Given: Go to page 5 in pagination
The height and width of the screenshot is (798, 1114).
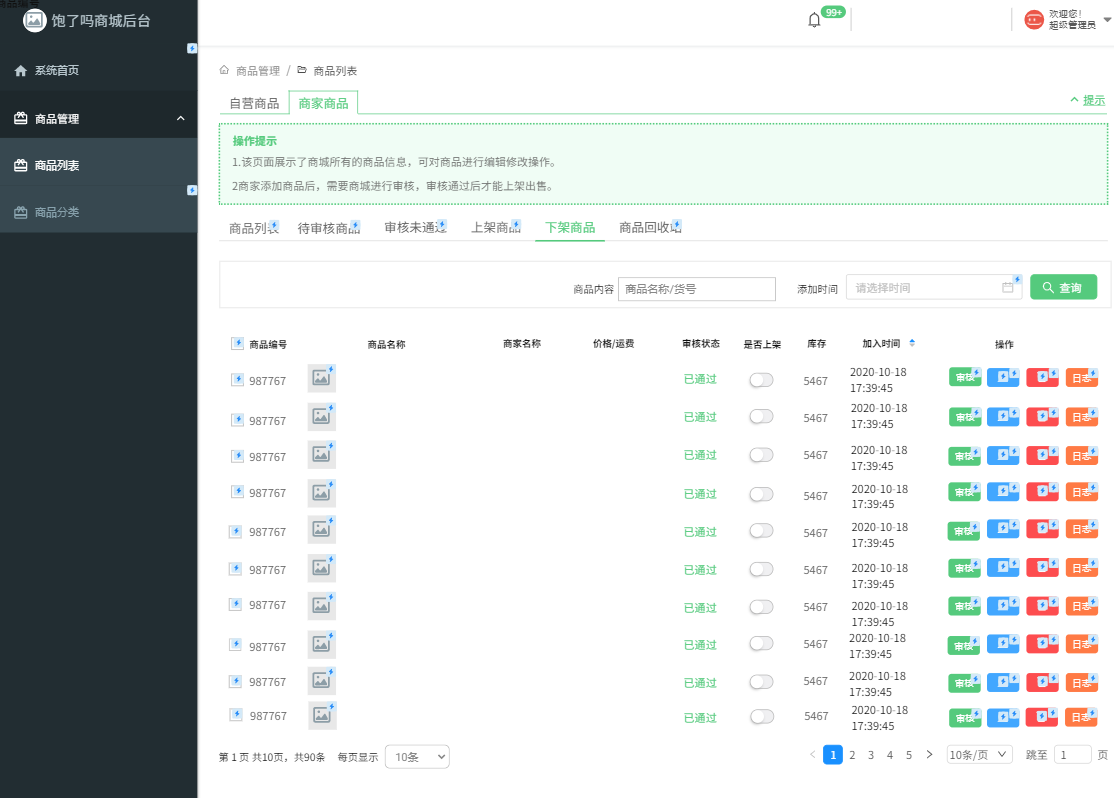Looking at the screenshot, I should pyautogui.click(x=909, y=755).
